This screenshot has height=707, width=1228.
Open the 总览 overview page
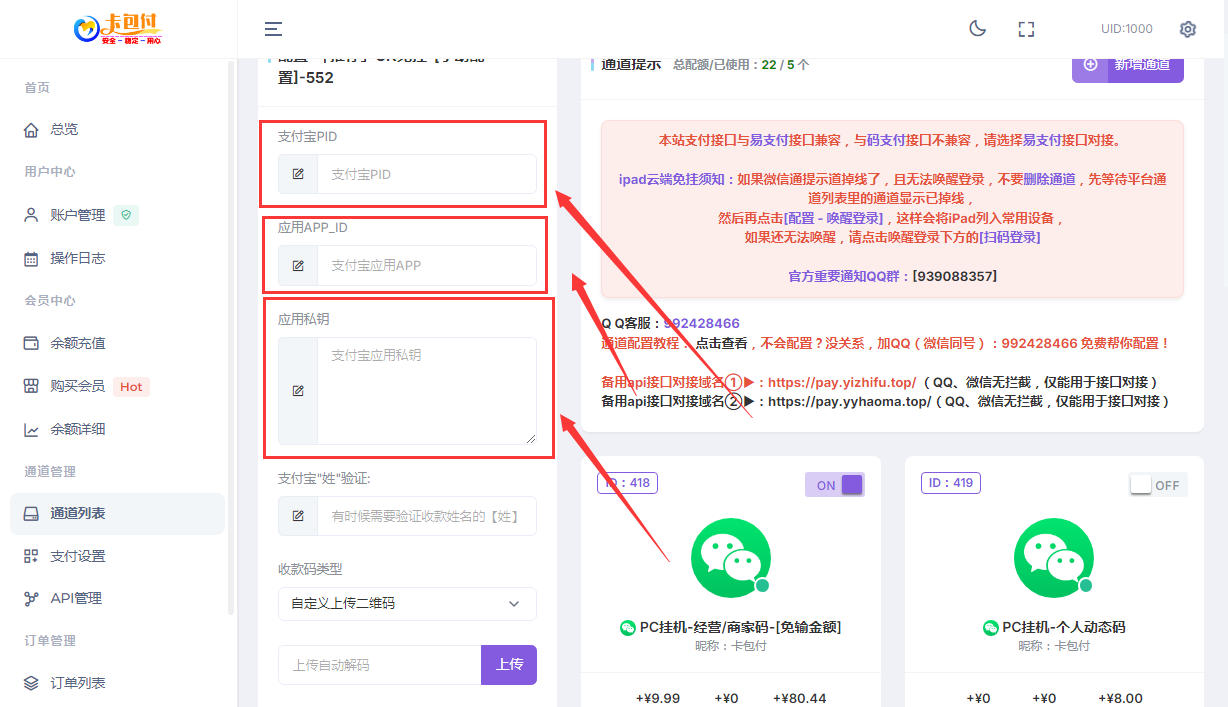[x=60, y=128]
